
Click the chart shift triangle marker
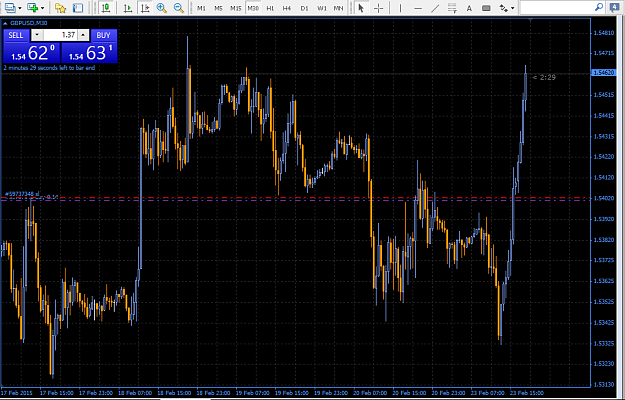pyautogui.click(x=531, y=20)
